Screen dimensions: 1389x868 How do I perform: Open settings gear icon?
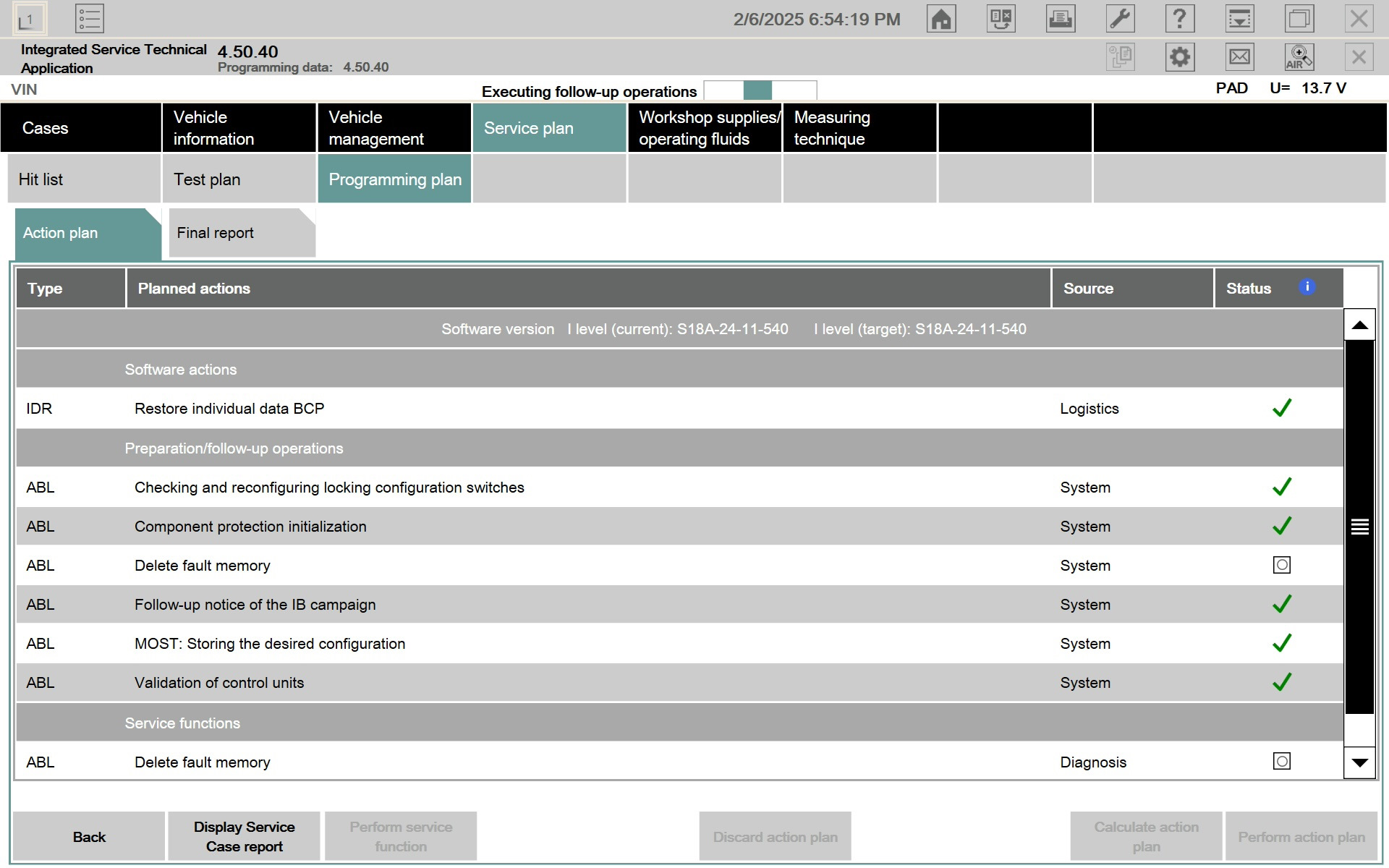[x=1179, y=57]
